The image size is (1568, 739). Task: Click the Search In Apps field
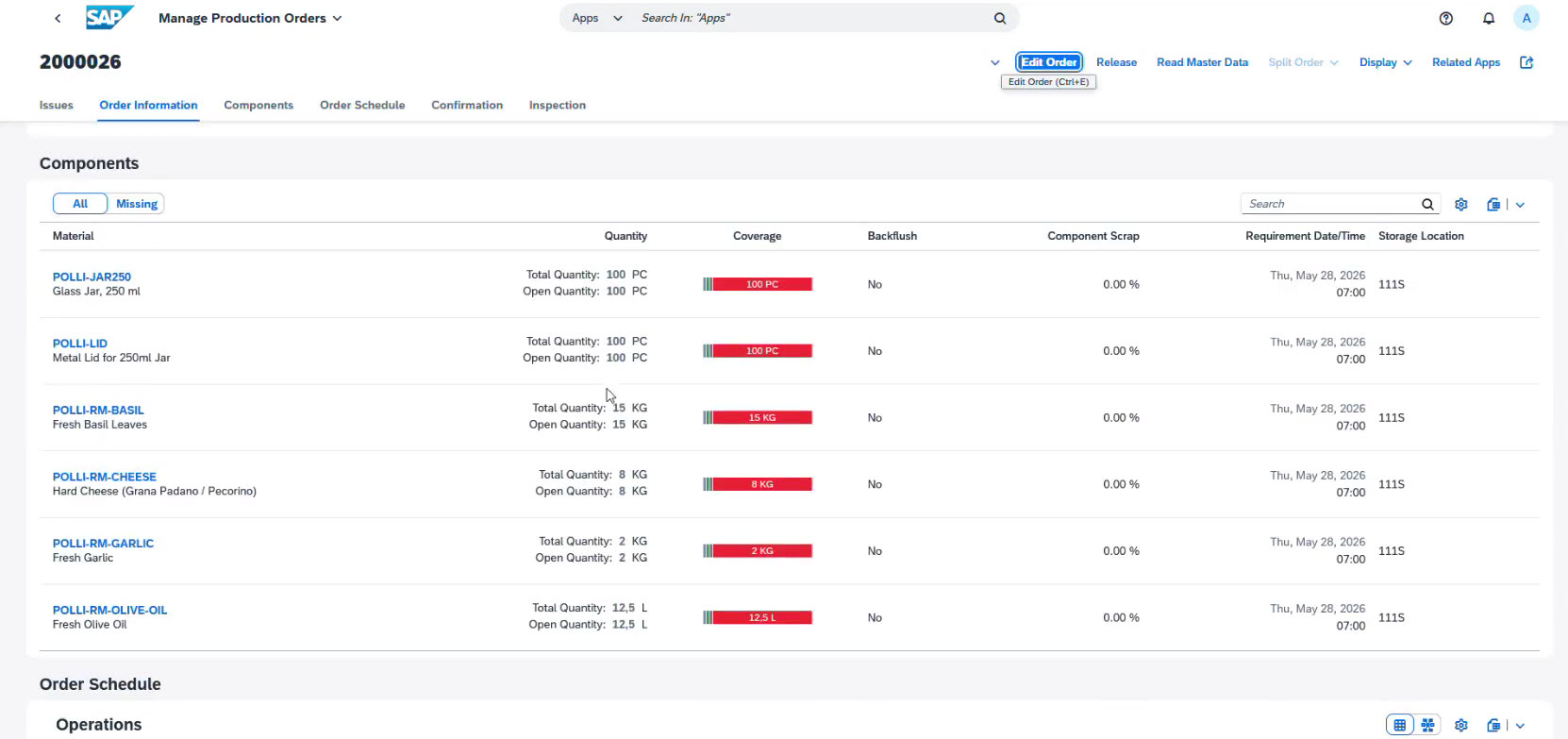point(813,18)
